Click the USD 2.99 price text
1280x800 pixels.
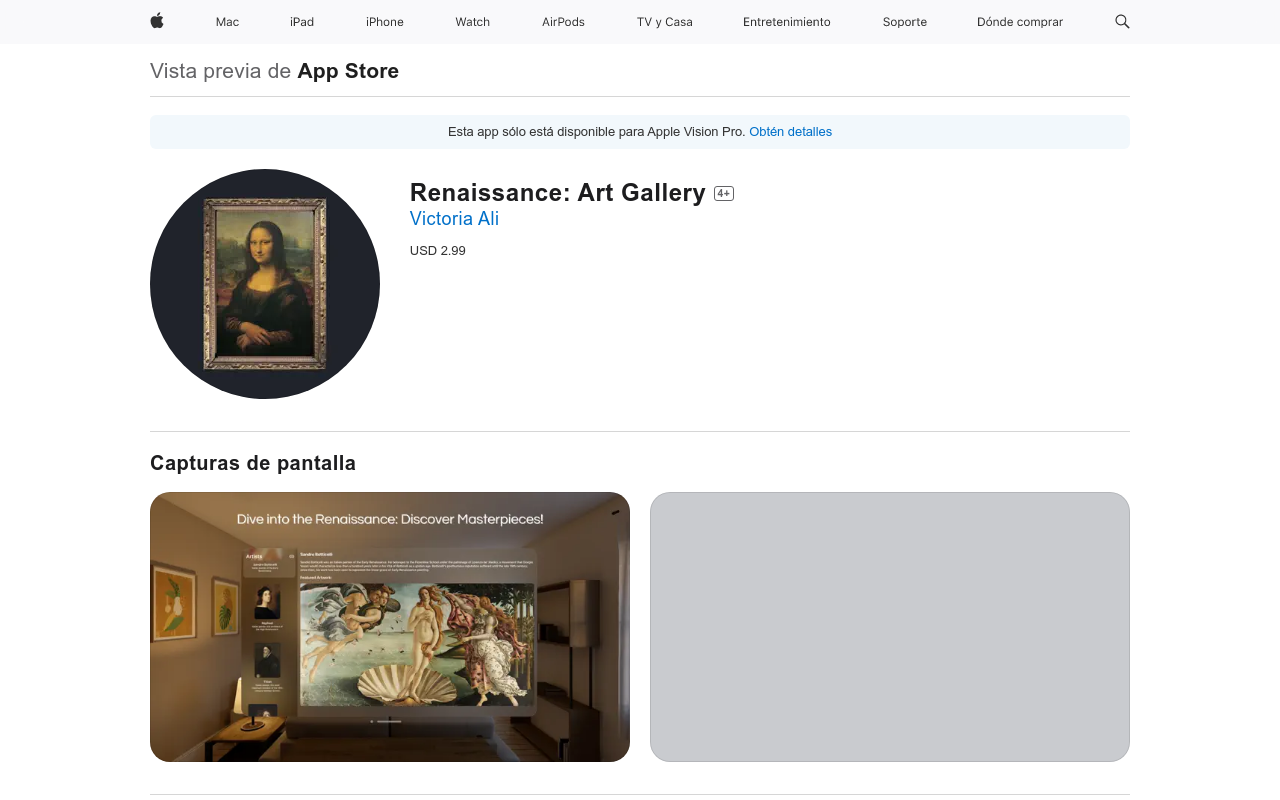pos(438,251)
